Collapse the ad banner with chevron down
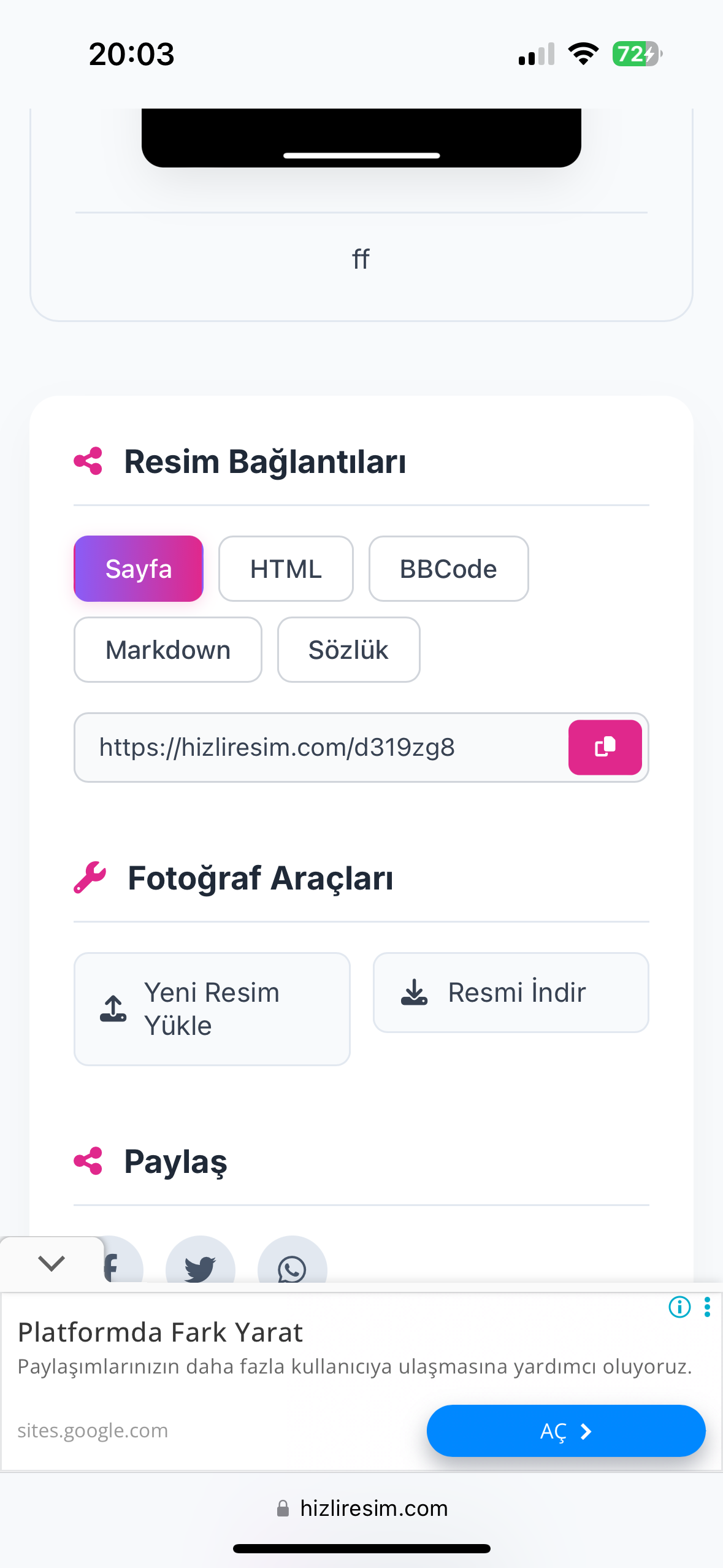 (x=52, y=1262)
